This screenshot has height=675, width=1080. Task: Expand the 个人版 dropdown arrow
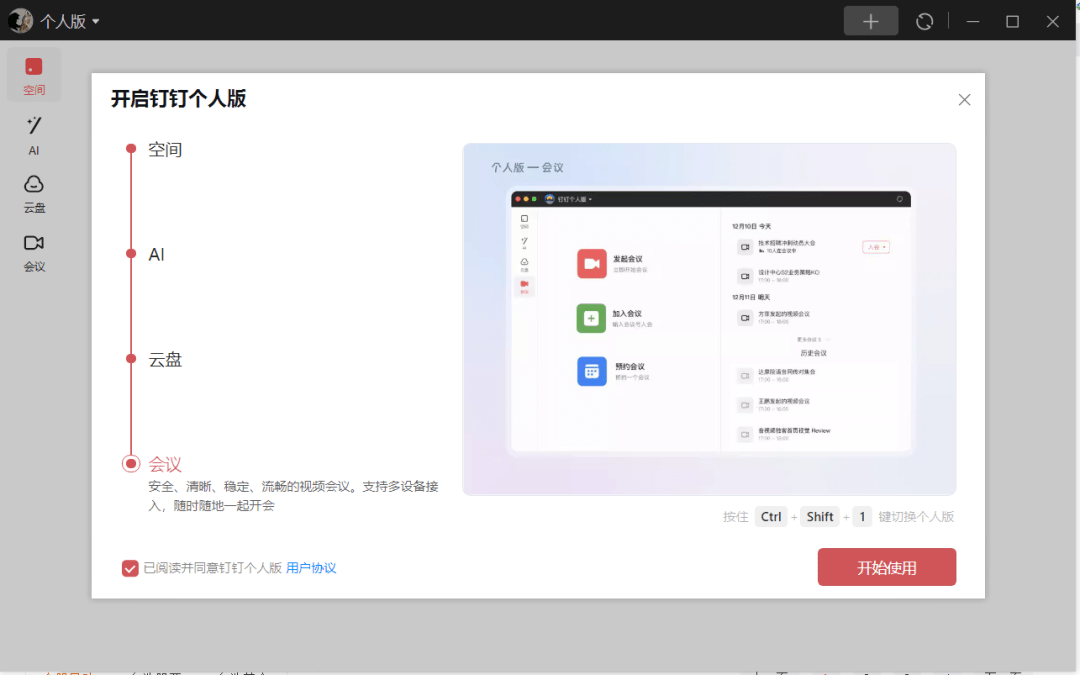(x=95, y=22)
